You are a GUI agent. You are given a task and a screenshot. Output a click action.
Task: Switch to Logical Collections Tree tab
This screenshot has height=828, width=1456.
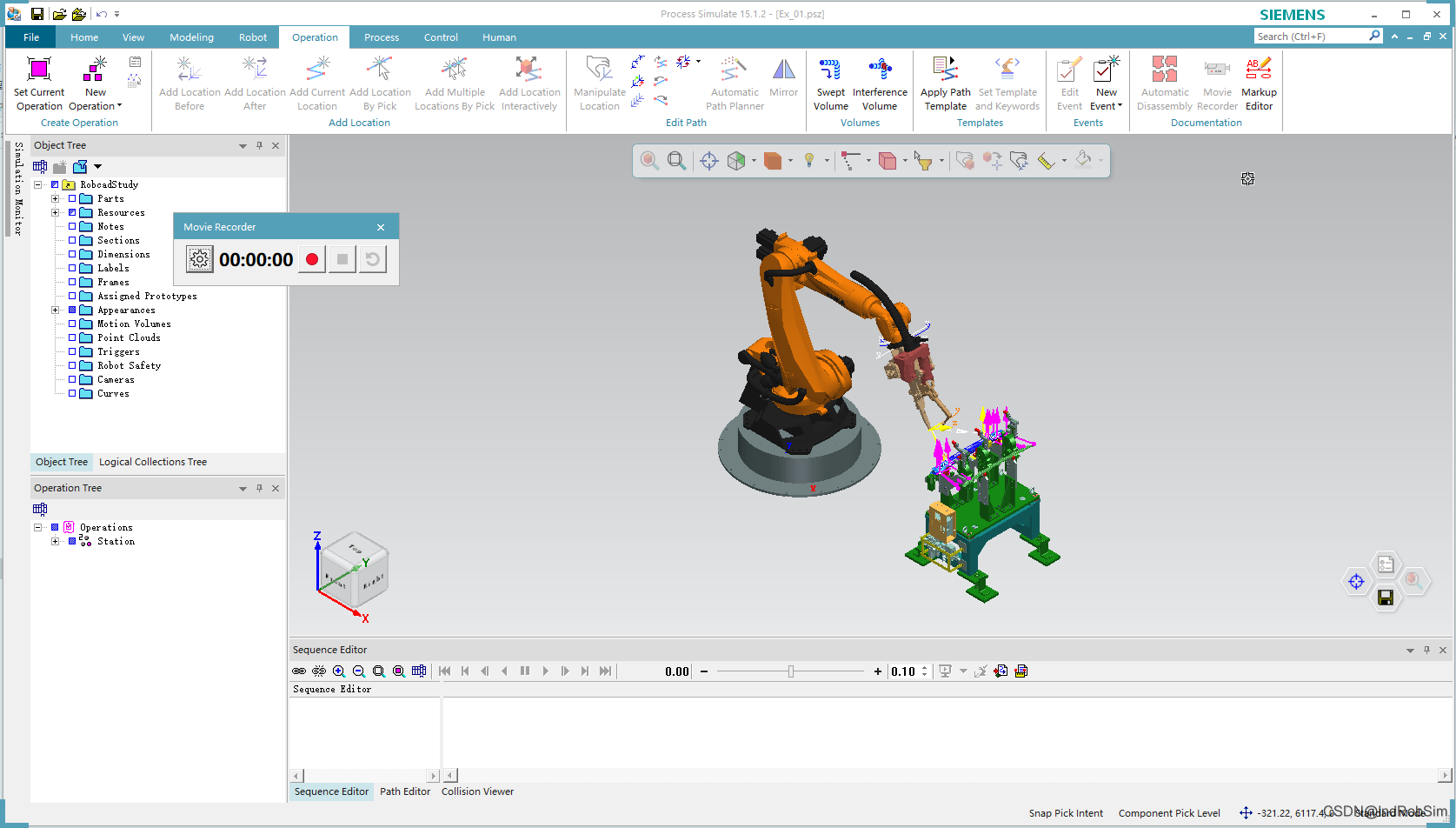[x=153, y=462]
